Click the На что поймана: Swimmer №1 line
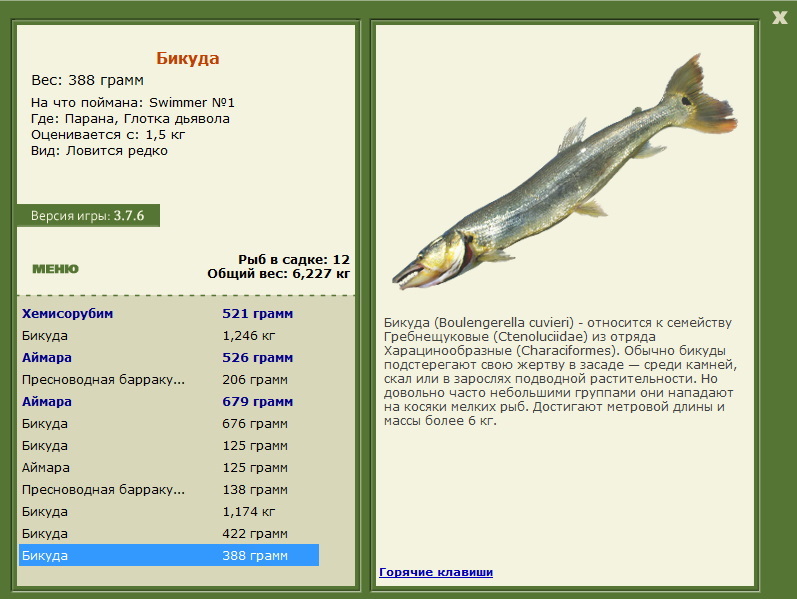797x599 pixels. point(133,103)
